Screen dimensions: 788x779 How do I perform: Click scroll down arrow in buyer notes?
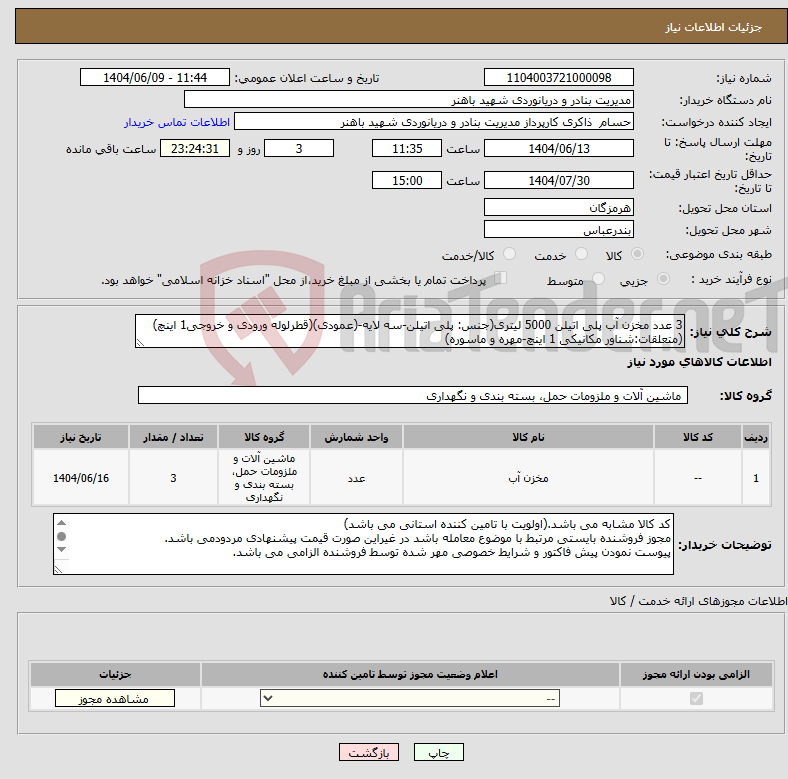(x=62, y=550)
